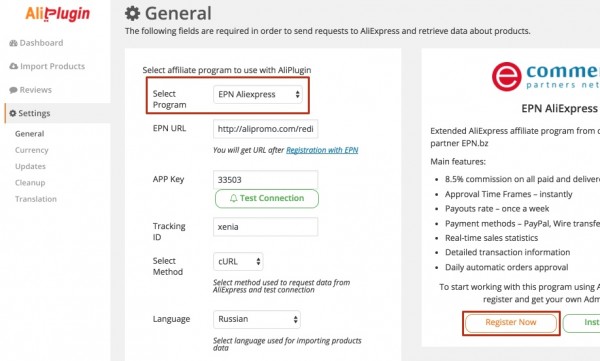Click 'Daily automatic orders approval' bullet

(x=507, y=267)
